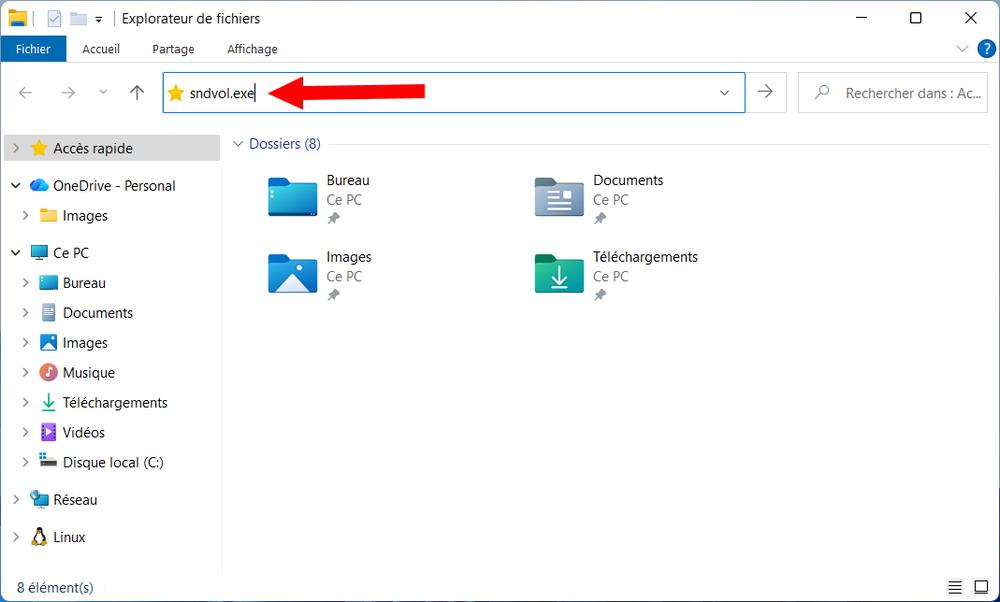This screenshot has height=602, width=1000.
Task: Open the Partage ribbon tab
Action: click(x=173, y=49)
